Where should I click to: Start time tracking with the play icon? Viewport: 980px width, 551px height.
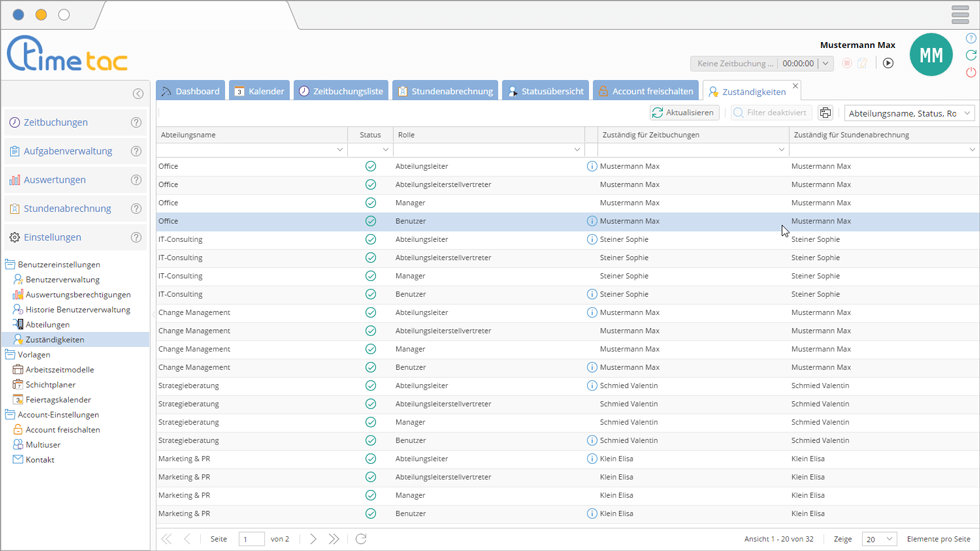click(888, 63)
